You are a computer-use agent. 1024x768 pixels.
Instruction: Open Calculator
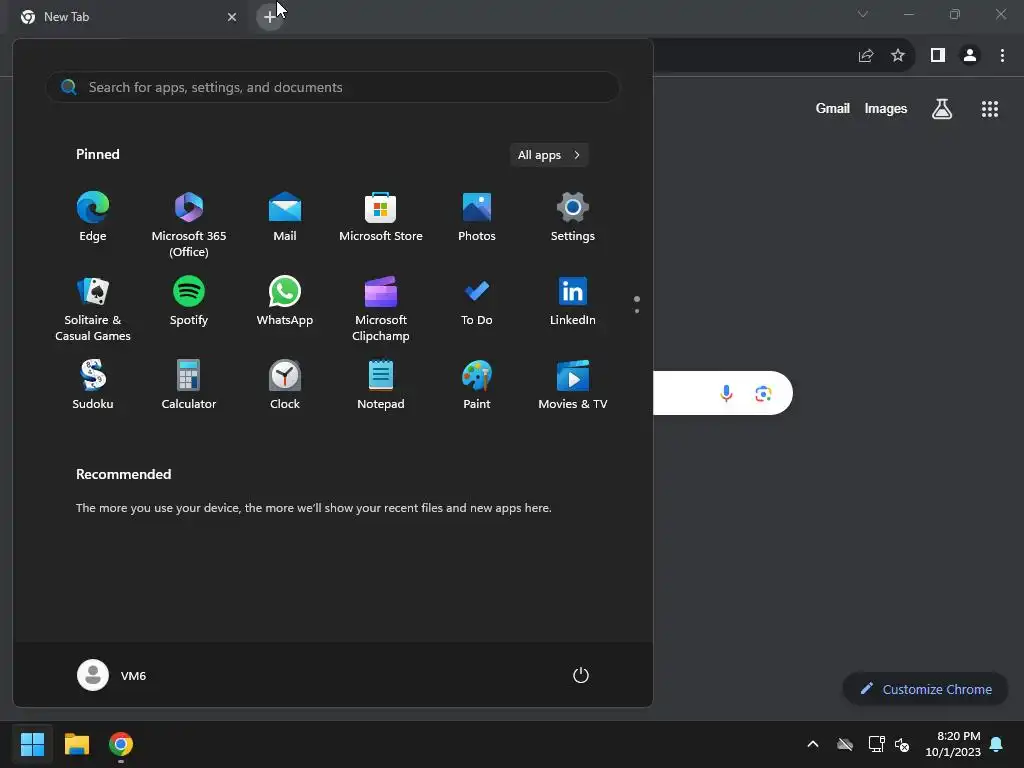point(189,385)
